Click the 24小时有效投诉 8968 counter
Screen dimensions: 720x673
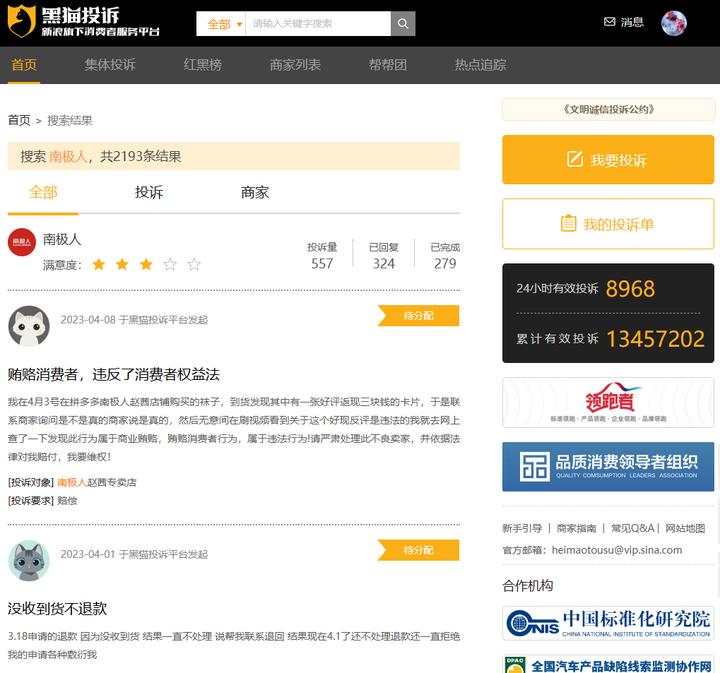point(585,289)
